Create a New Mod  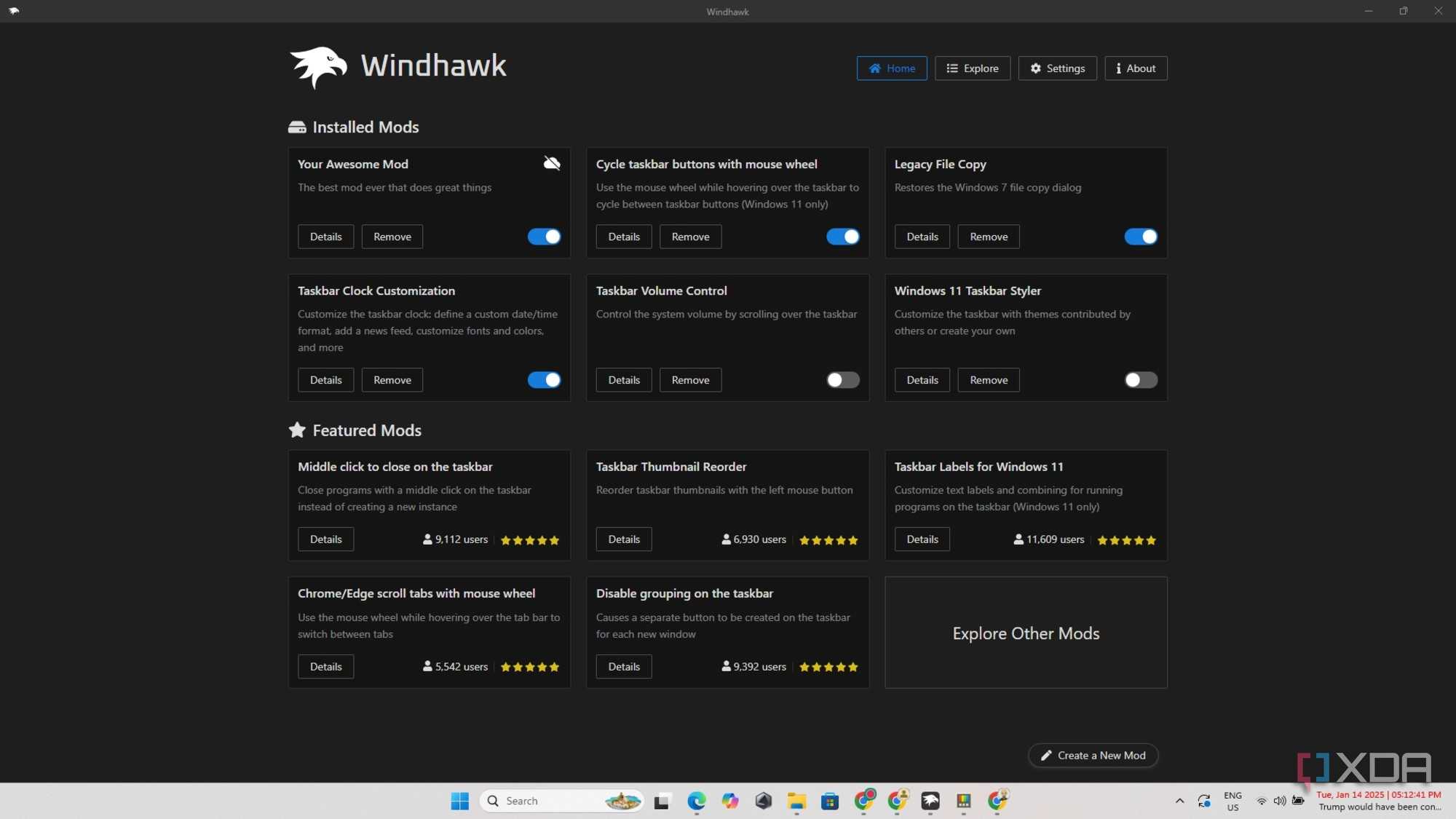pos(1093,756)
